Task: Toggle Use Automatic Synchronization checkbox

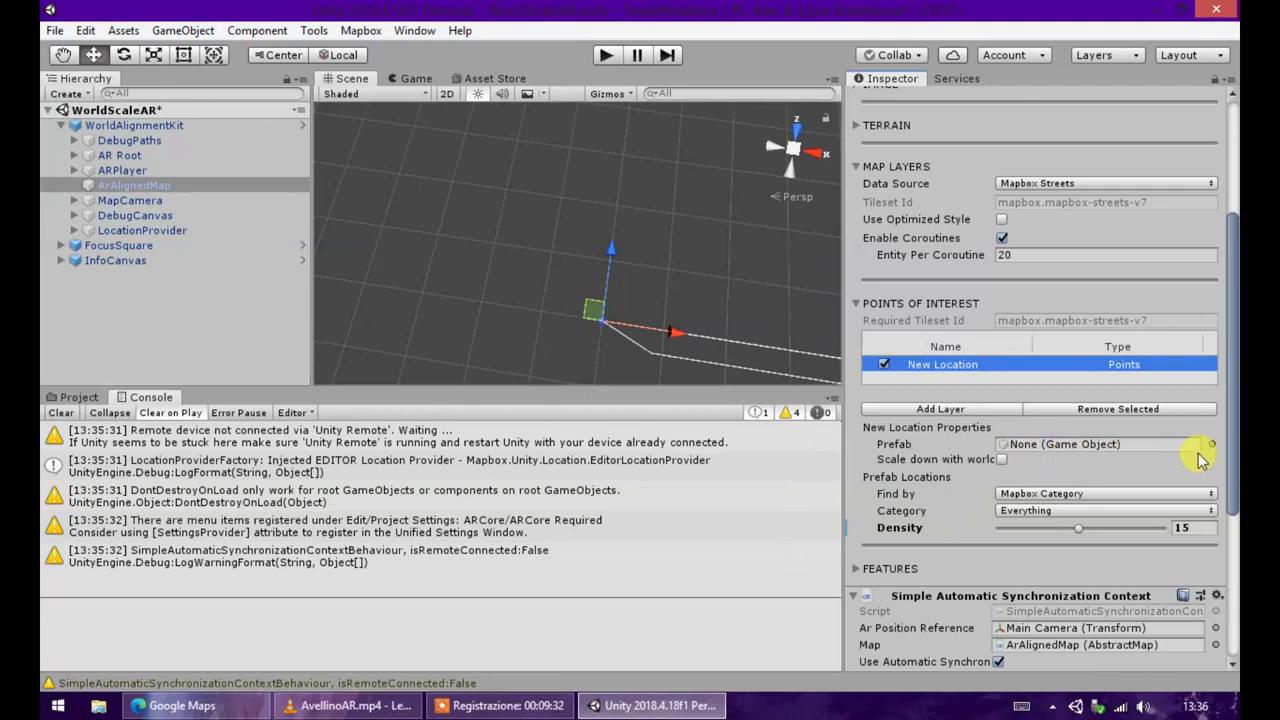Action: (x=998, y=662)
